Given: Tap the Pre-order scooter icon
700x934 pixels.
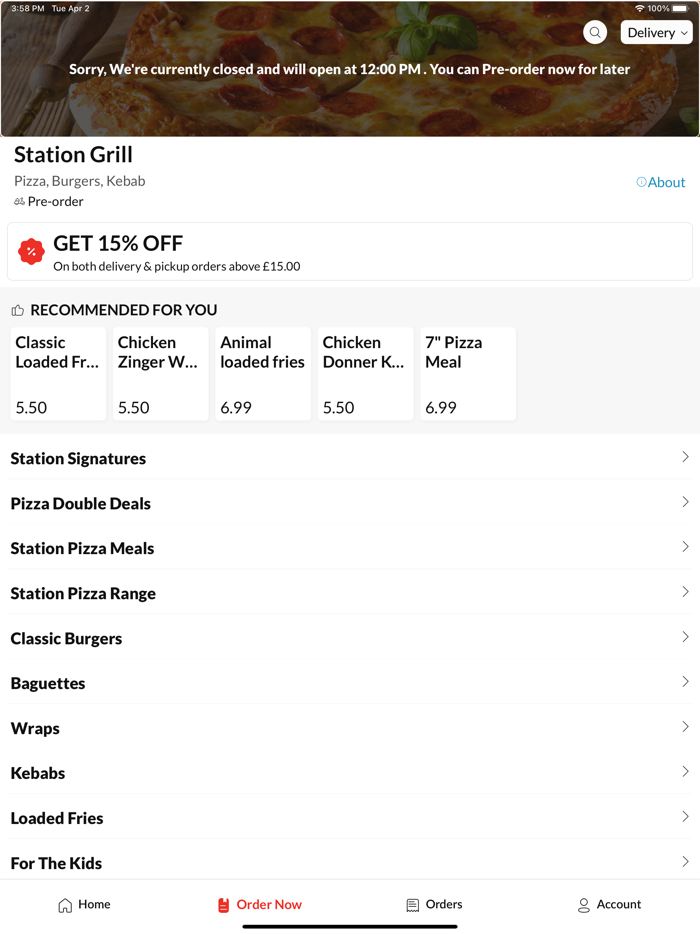Looking at the screenshot, I should [x=18, y=201].
